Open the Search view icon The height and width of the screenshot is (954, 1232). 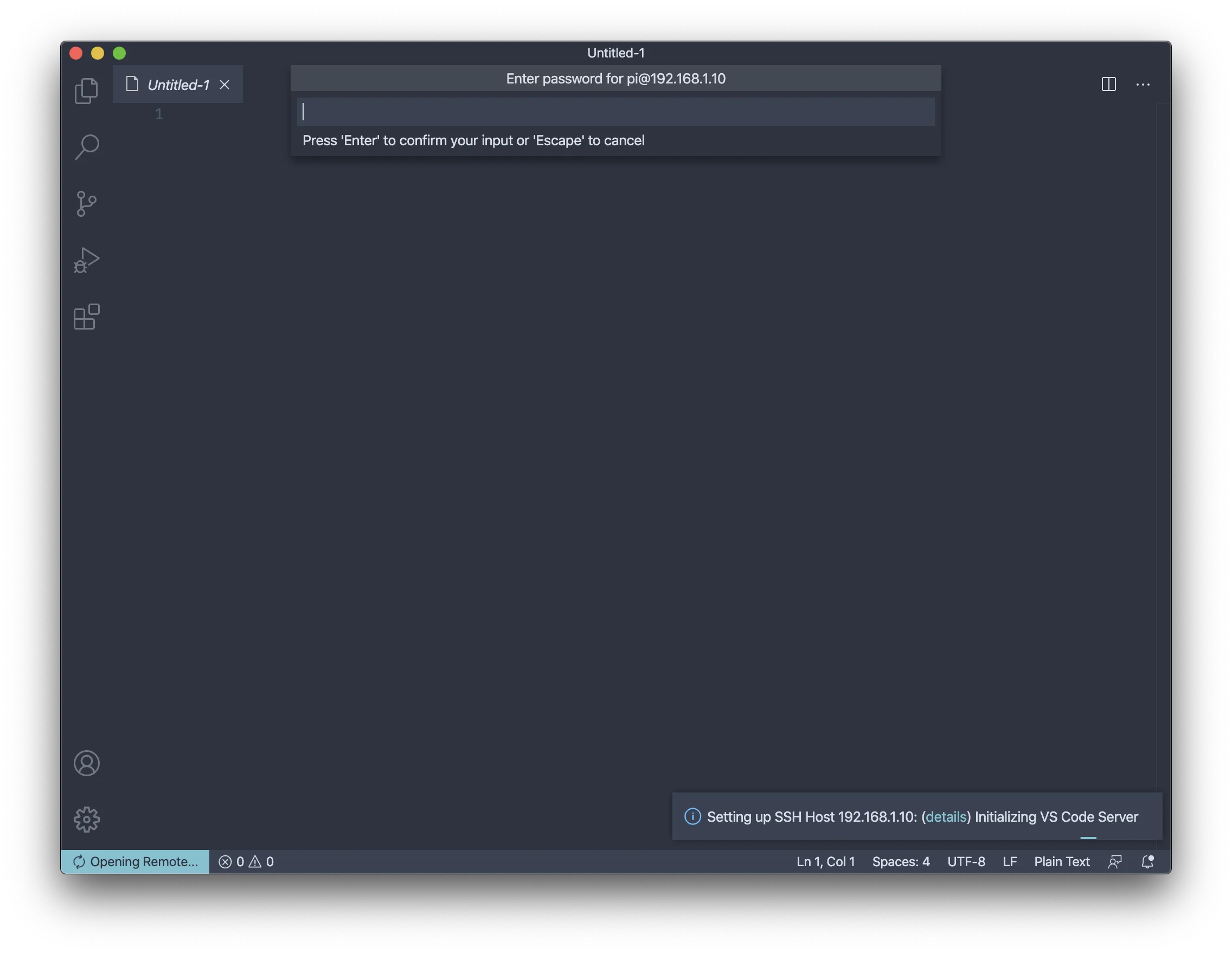tap(86, 146)
